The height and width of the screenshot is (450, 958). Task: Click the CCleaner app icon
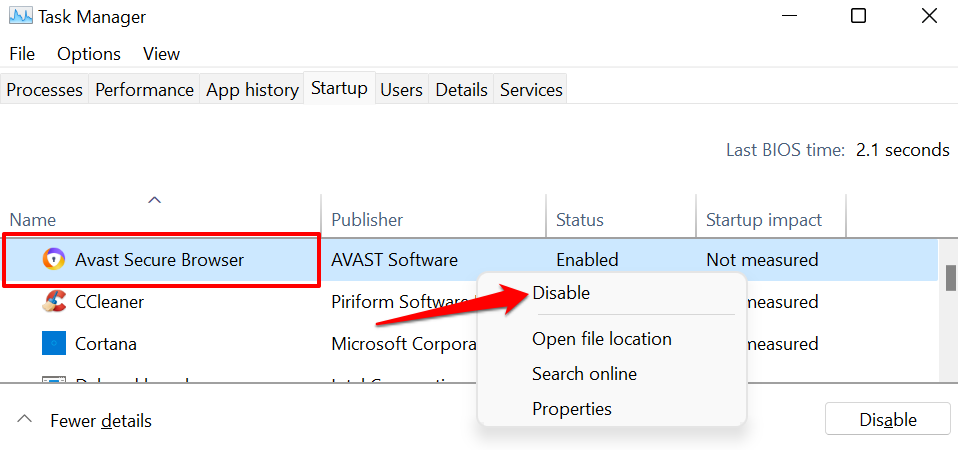point(53,302)
